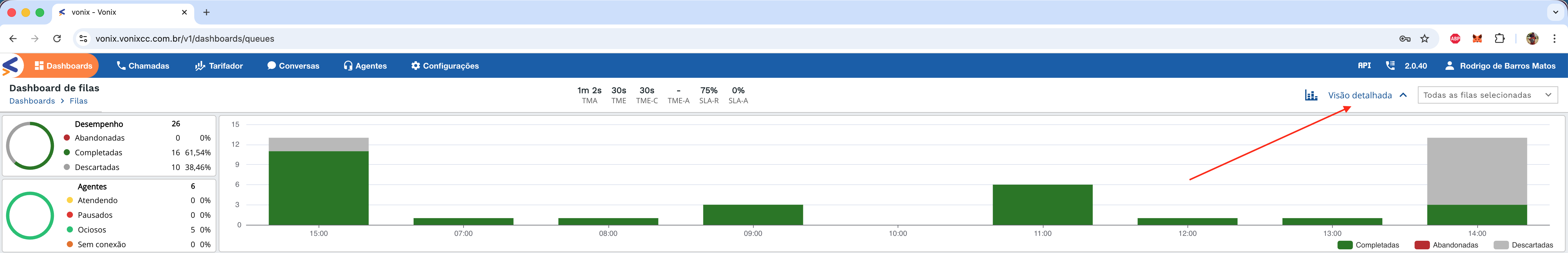Collapse the Visão detalhada section
The width and height of the screenshot is (1568, 253).
click(x=1367, y=95)
